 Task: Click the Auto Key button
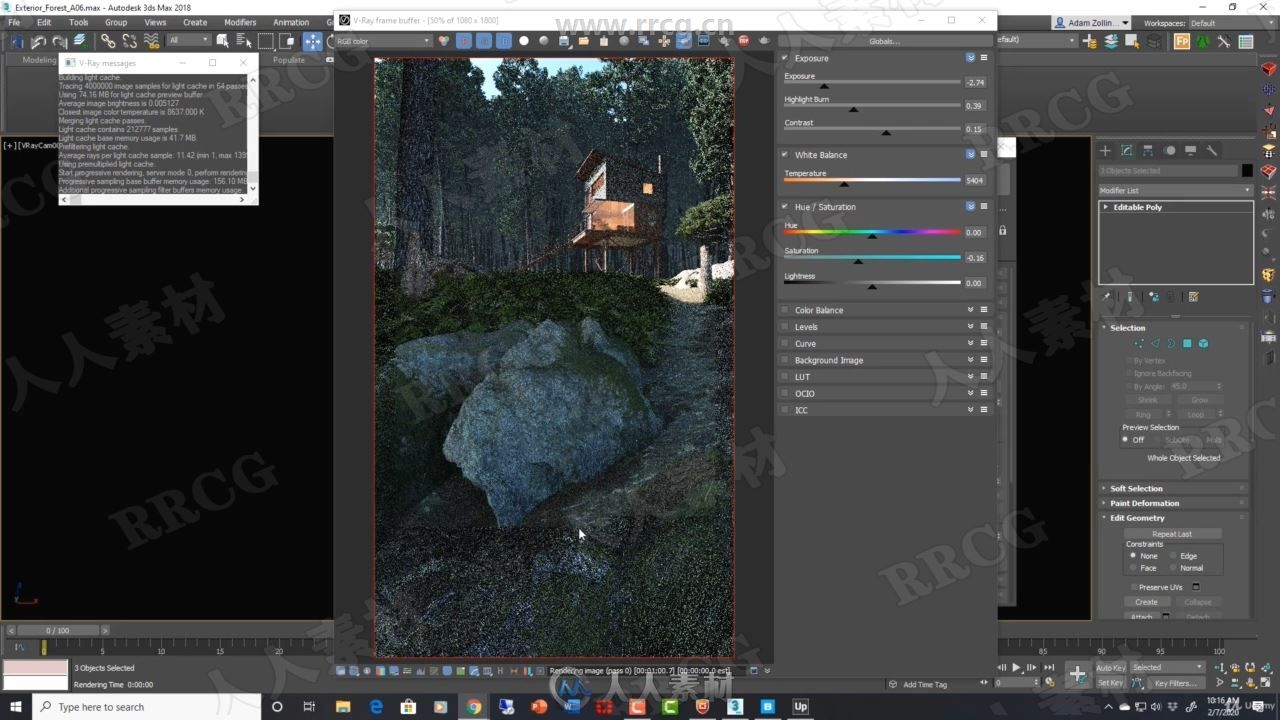point(1111,668)
